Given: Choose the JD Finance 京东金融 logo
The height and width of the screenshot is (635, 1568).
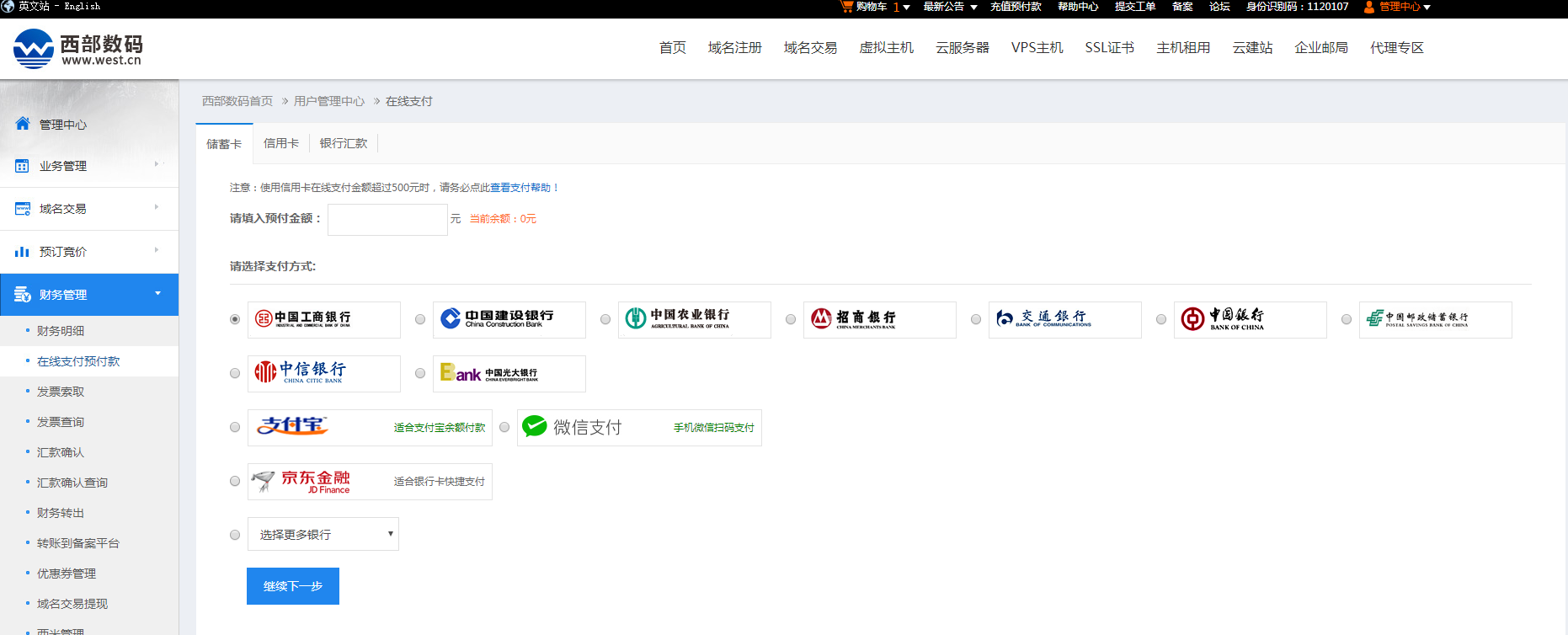Looking at the screenshot, I should click(x=301, y=481).
